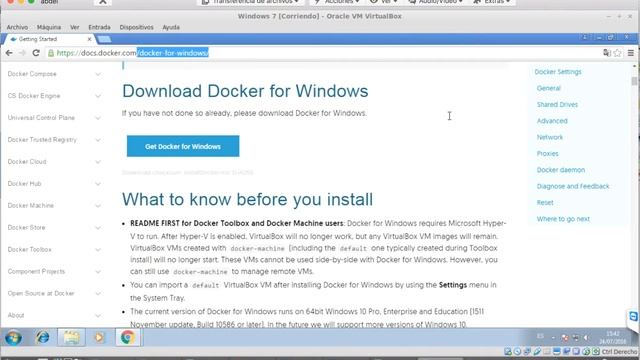
Task: Show hidden system tray icons
Action: pos(553,338)
